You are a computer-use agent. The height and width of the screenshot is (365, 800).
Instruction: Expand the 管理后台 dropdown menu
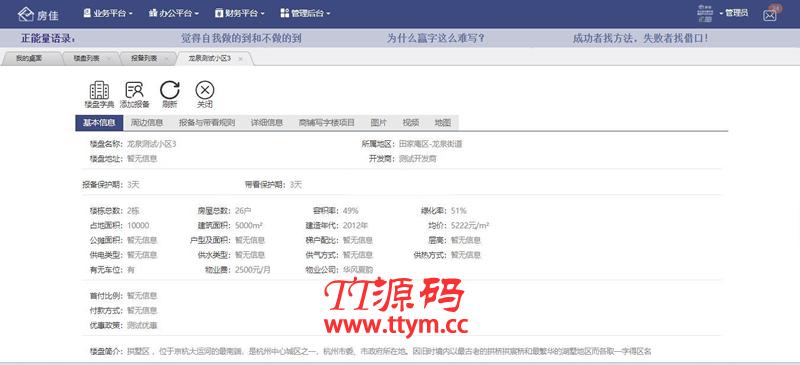[305, 14]
